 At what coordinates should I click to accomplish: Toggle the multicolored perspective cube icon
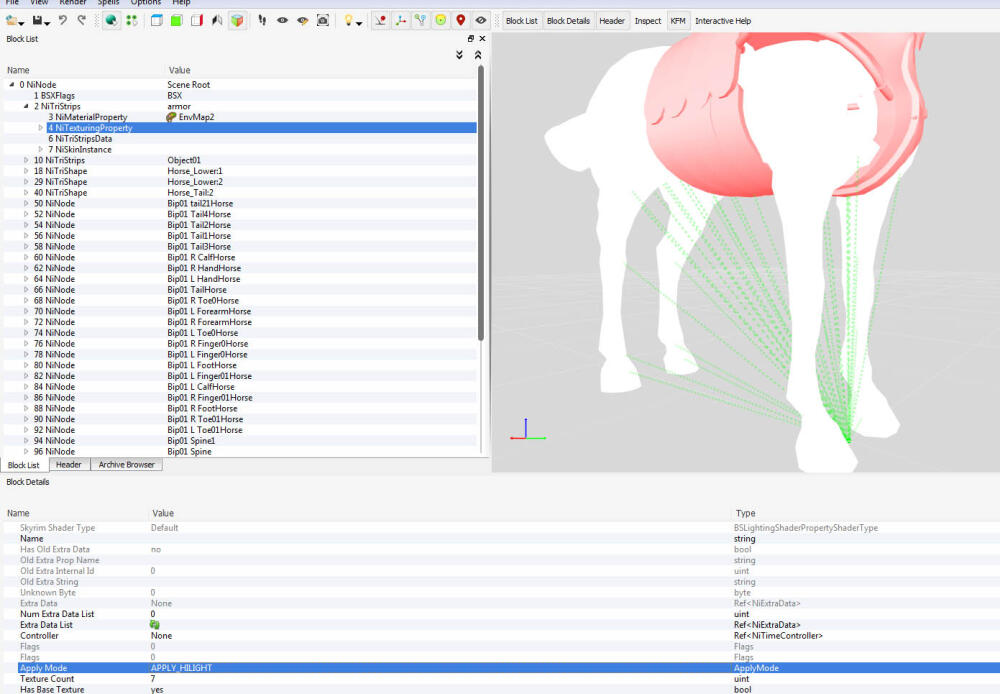tap(237, 20)
